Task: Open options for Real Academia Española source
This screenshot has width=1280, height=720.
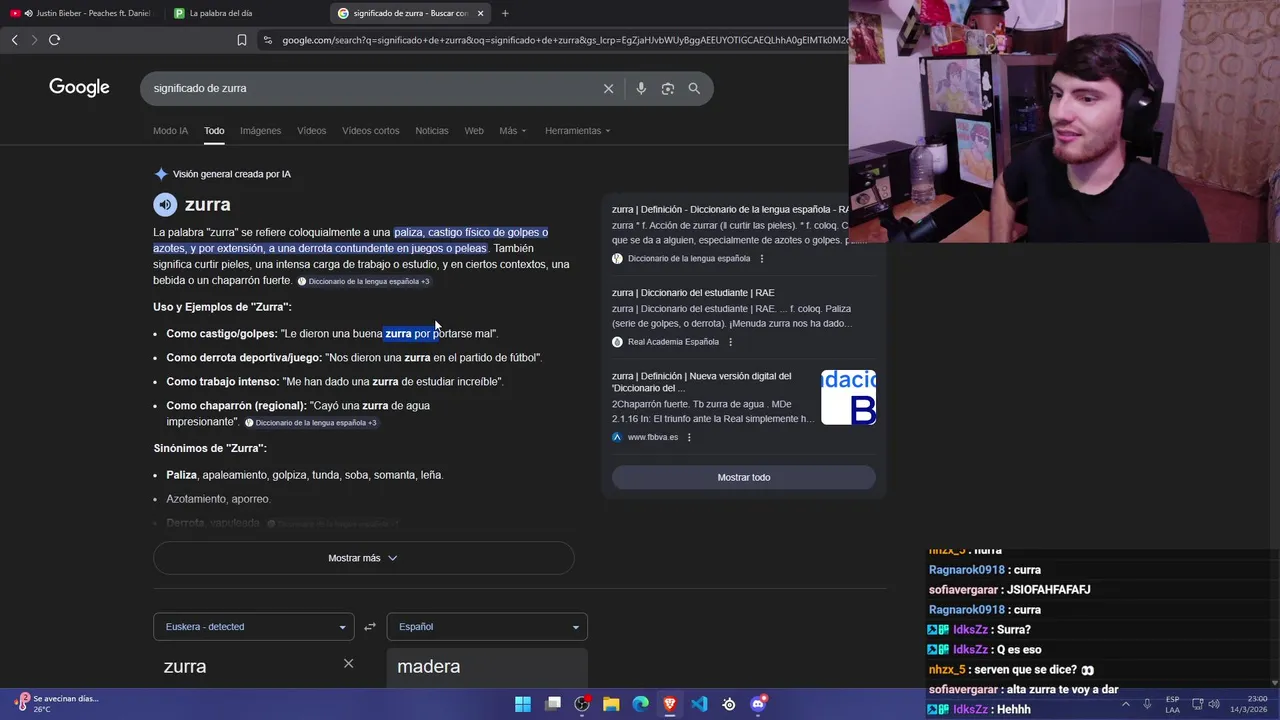Action: pos(730,342)
